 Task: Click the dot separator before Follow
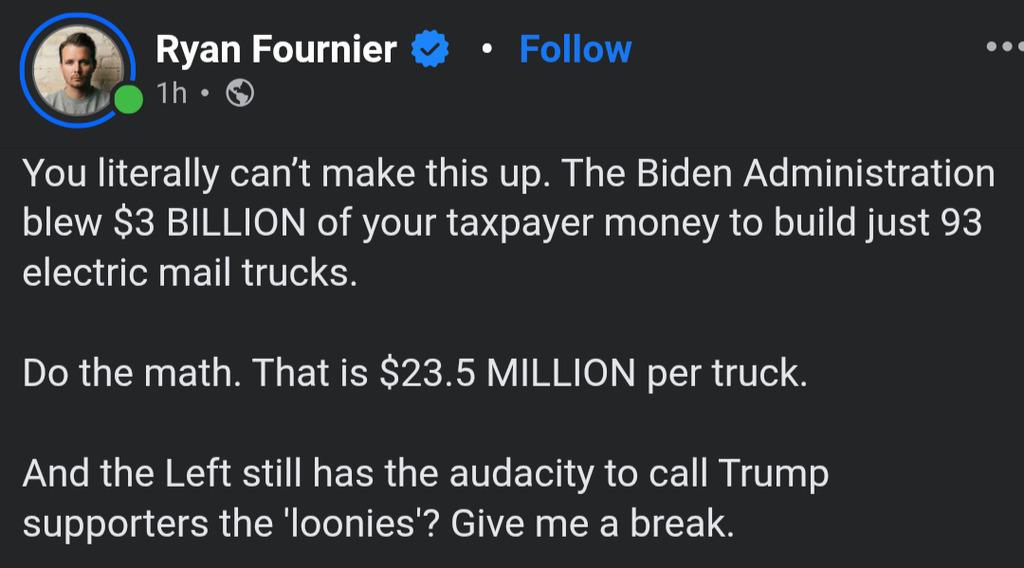pos(485,49)
